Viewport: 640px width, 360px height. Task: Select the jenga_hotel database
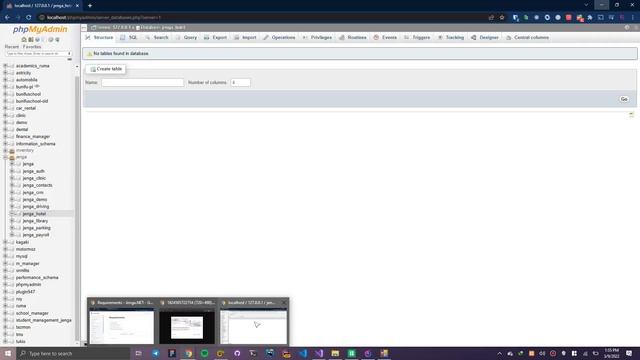[34, 214]
